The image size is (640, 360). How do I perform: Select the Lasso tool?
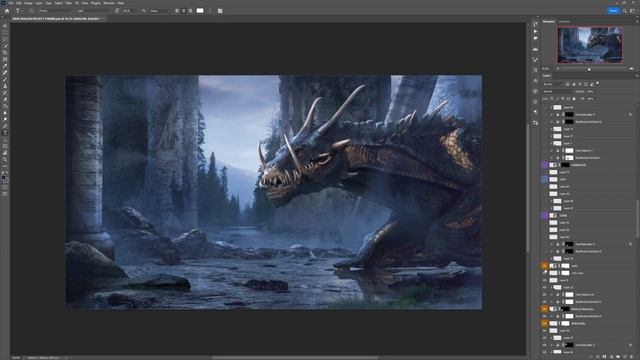coord(5,39)
